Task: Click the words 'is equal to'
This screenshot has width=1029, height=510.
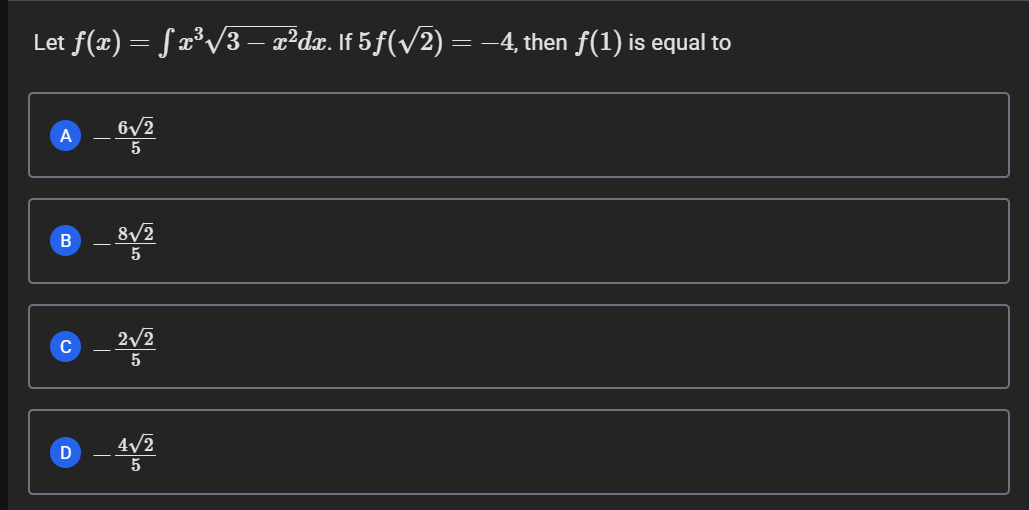Action: click(679, 44)
